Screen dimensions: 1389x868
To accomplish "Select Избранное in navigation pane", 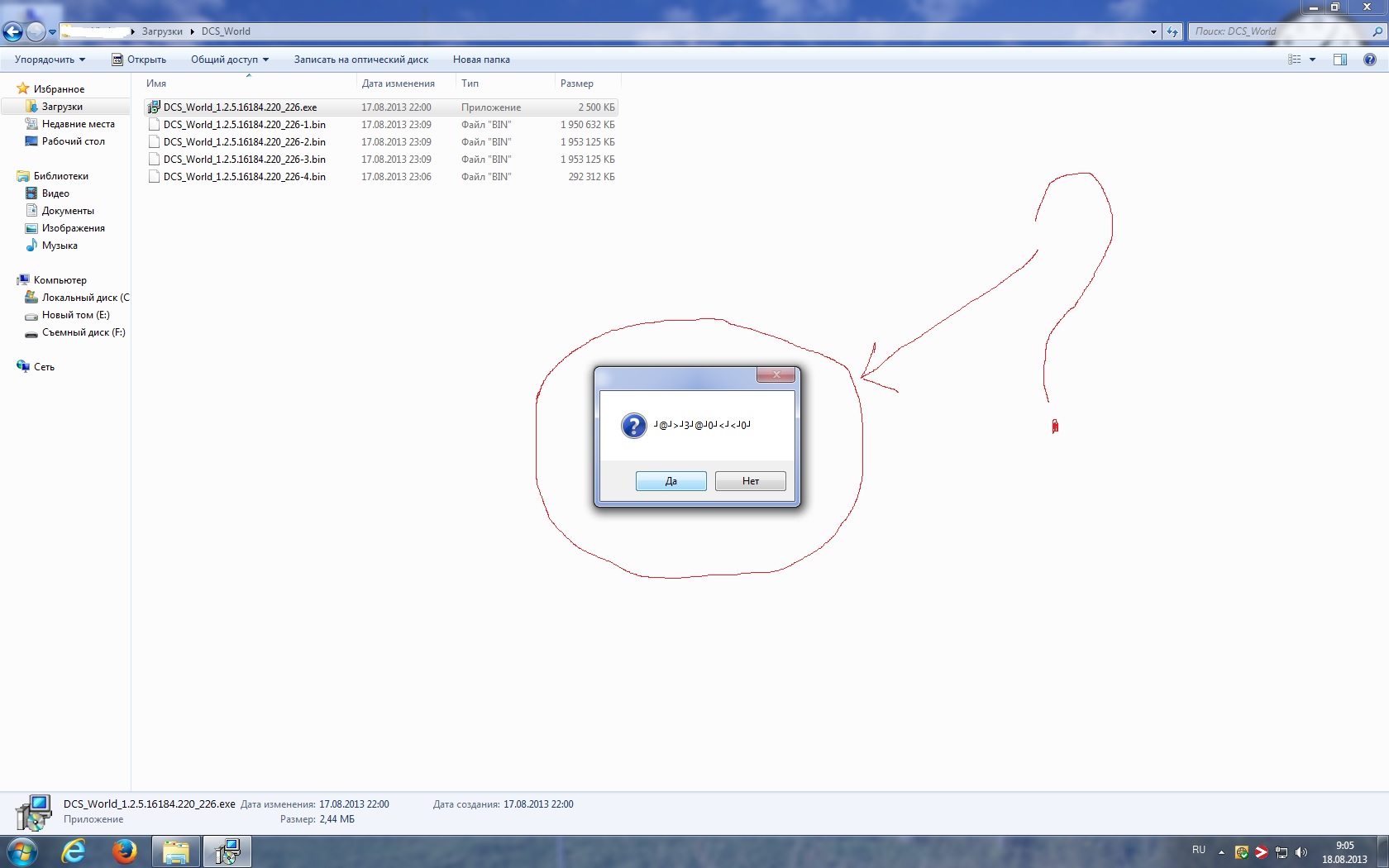I will pos(51,89).
